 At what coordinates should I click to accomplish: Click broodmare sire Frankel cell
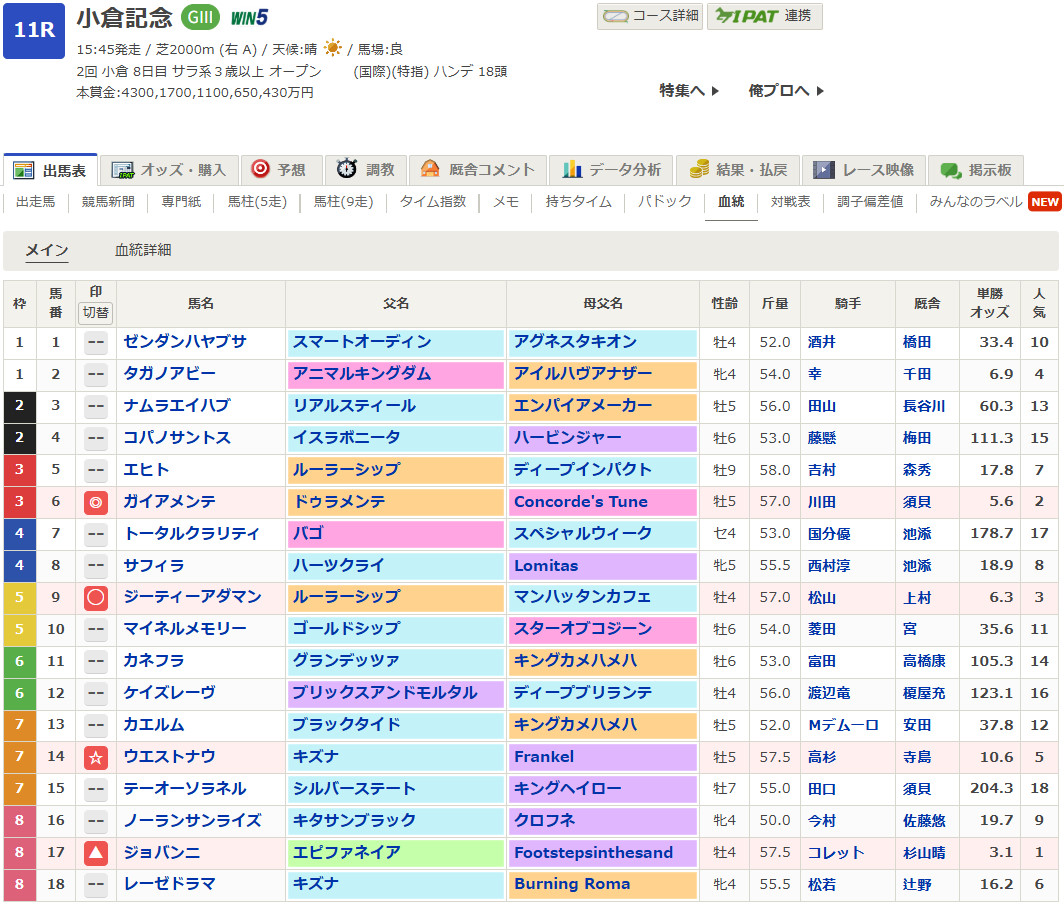point(603,757)
